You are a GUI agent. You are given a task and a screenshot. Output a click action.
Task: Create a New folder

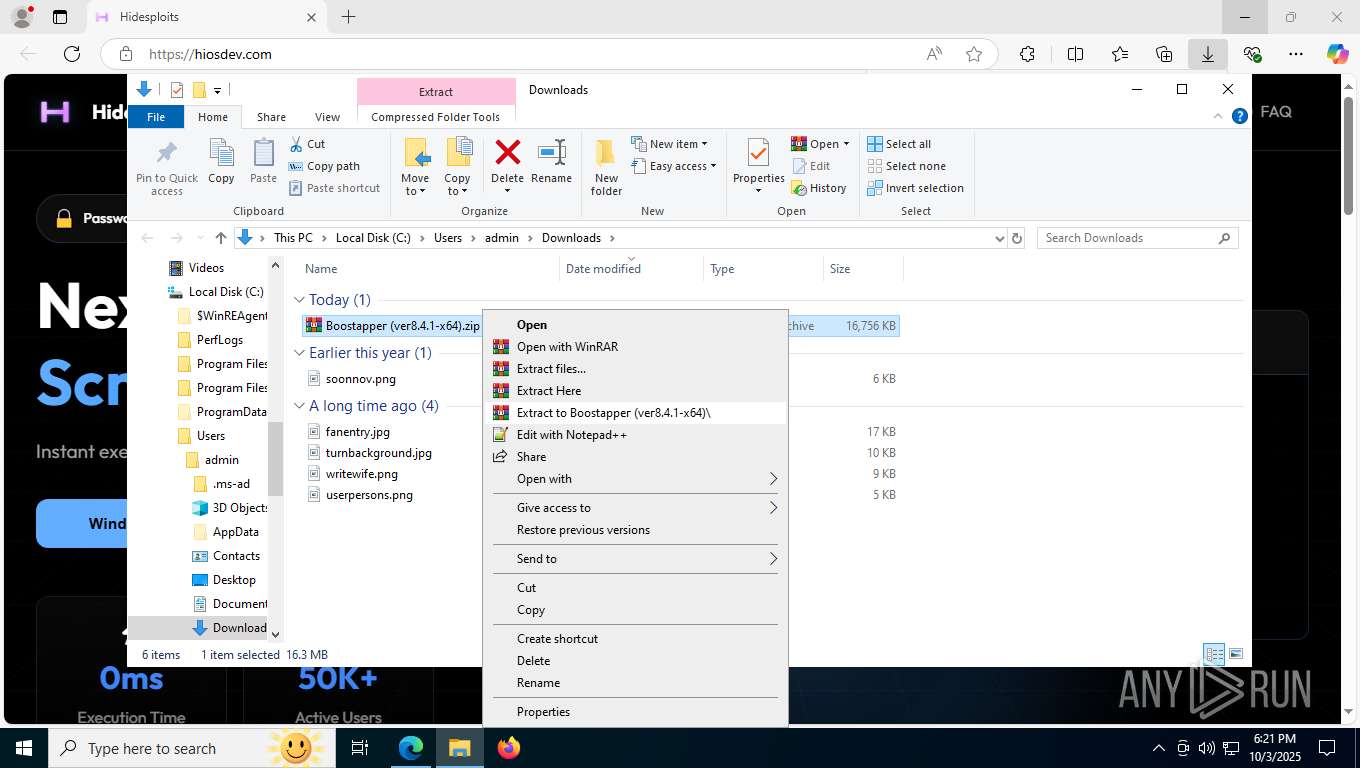pyautogui.click(x=606, y=167)
